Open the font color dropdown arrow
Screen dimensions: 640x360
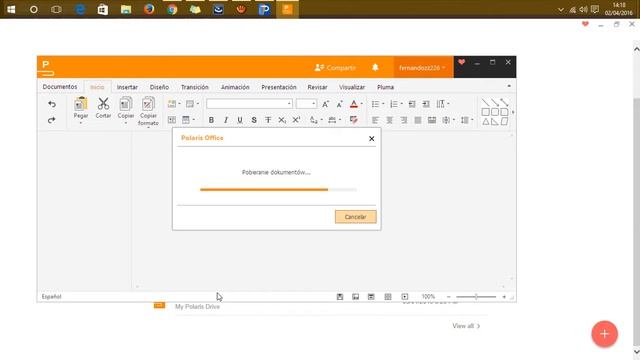click(x=362, y=104)
